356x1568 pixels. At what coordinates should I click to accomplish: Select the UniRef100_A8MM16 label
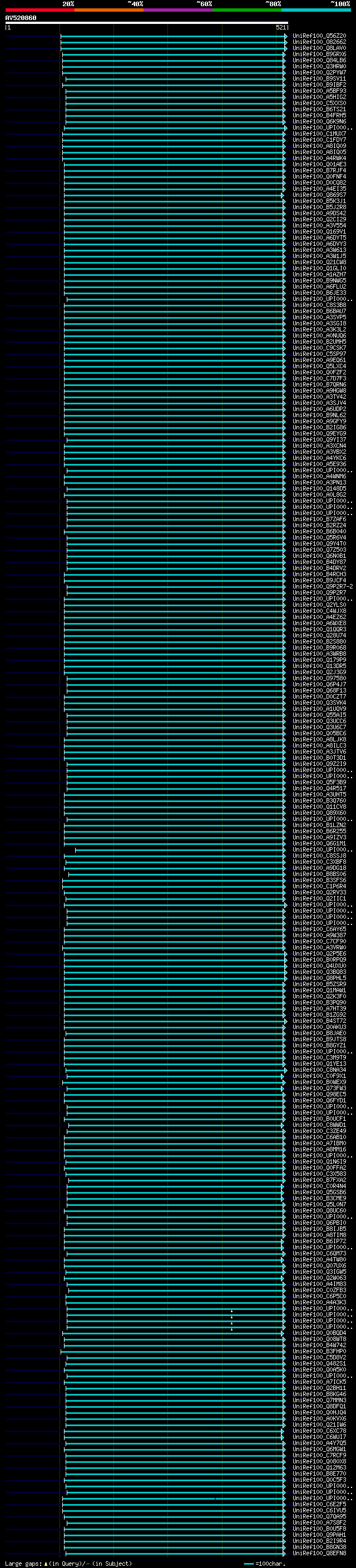(x=319, y=1149)
